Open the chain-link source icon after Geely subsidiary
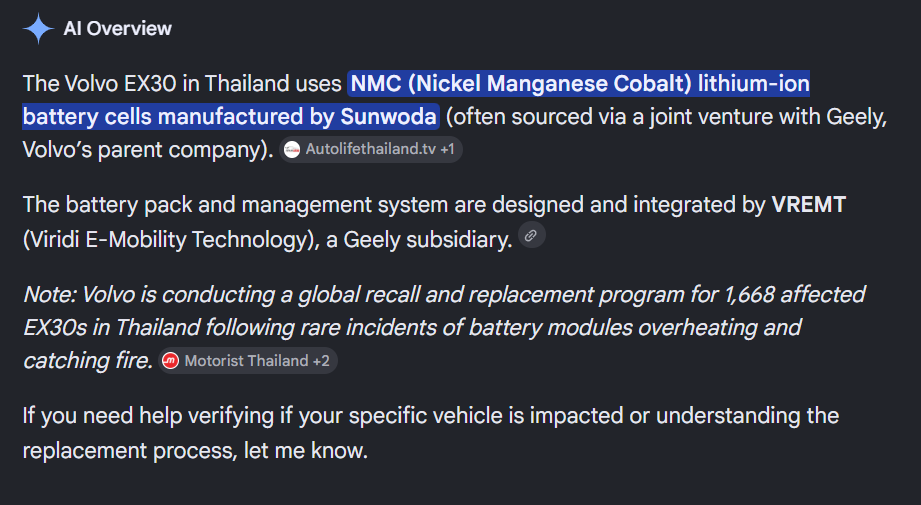The image size is (921, 505). click(x=532, y=235)
